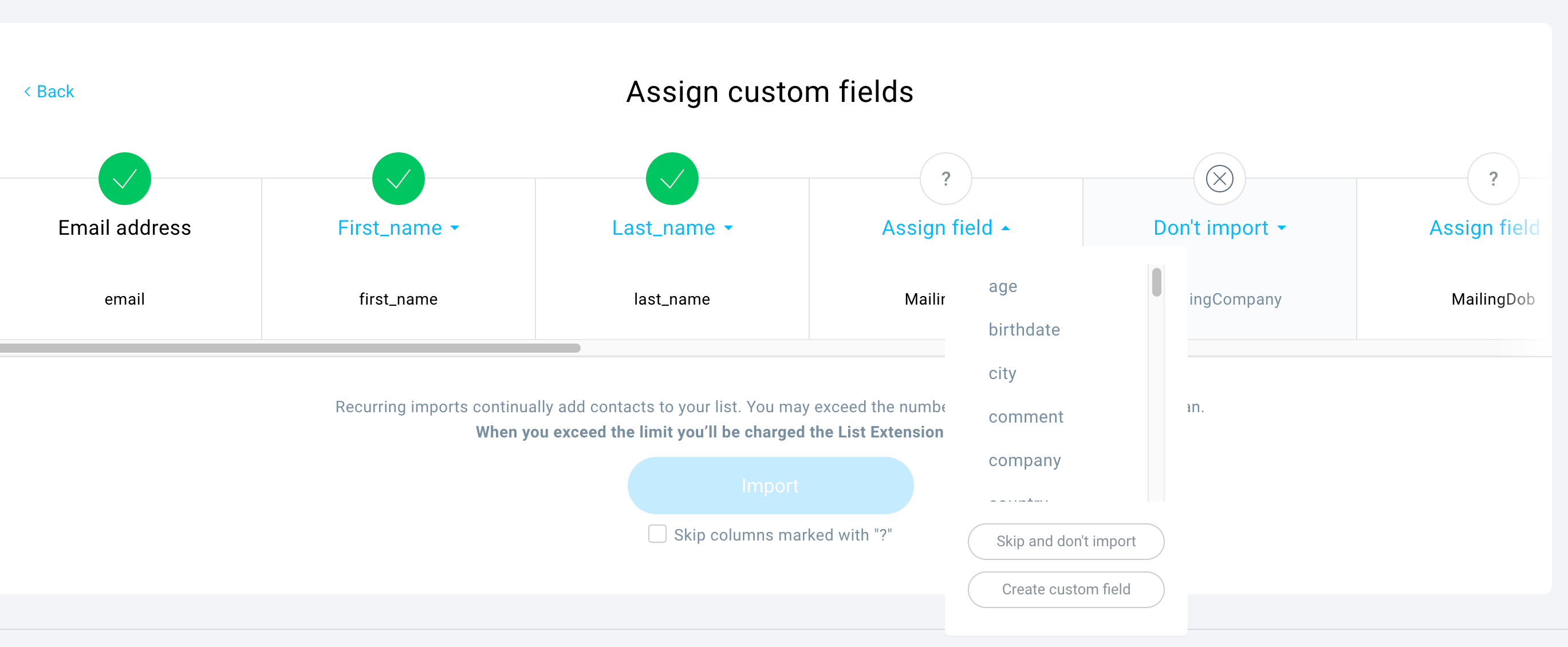Screen dimensions: 1568x647
Task: Click the question mark icon above the open Assign field dropdown
Action: [945, 178]
